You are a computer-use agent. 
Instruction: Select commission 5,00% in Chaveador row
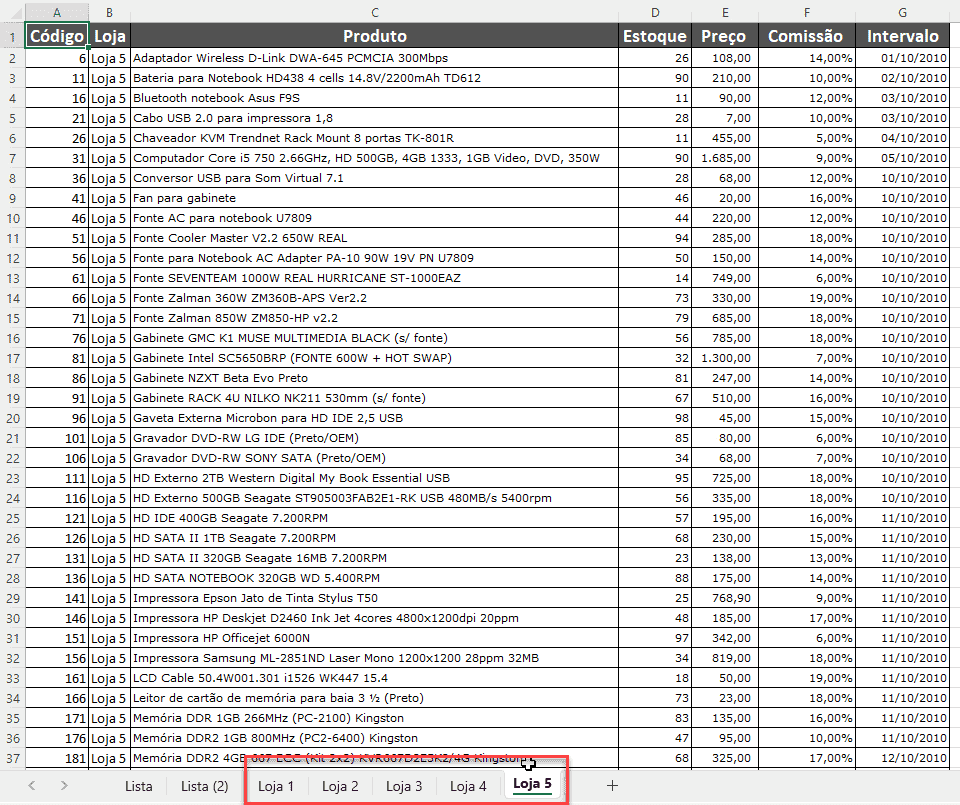807,138
